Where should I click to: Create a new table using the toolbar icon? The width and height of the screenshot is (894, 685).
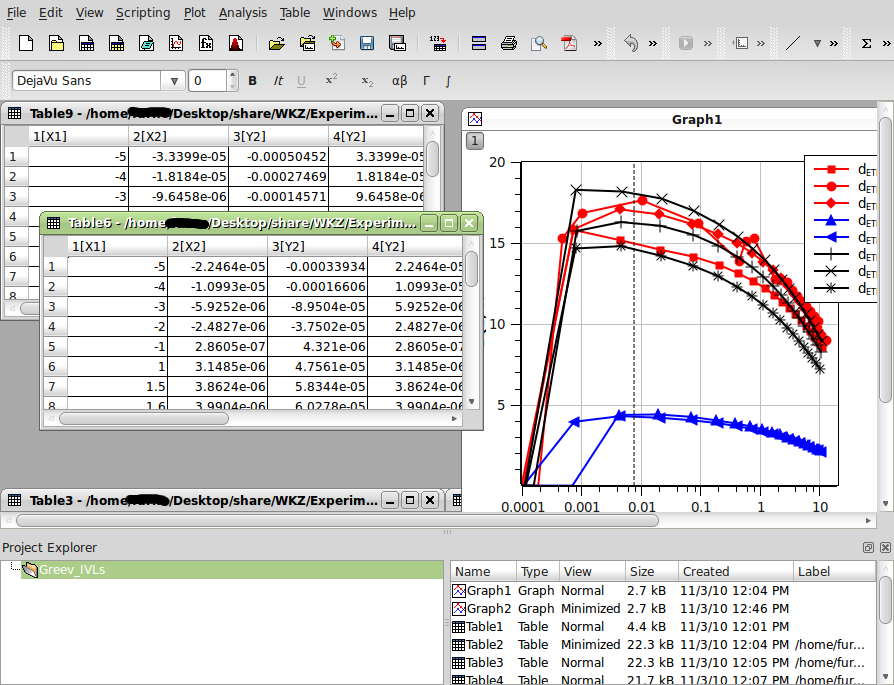coord(85,43)
